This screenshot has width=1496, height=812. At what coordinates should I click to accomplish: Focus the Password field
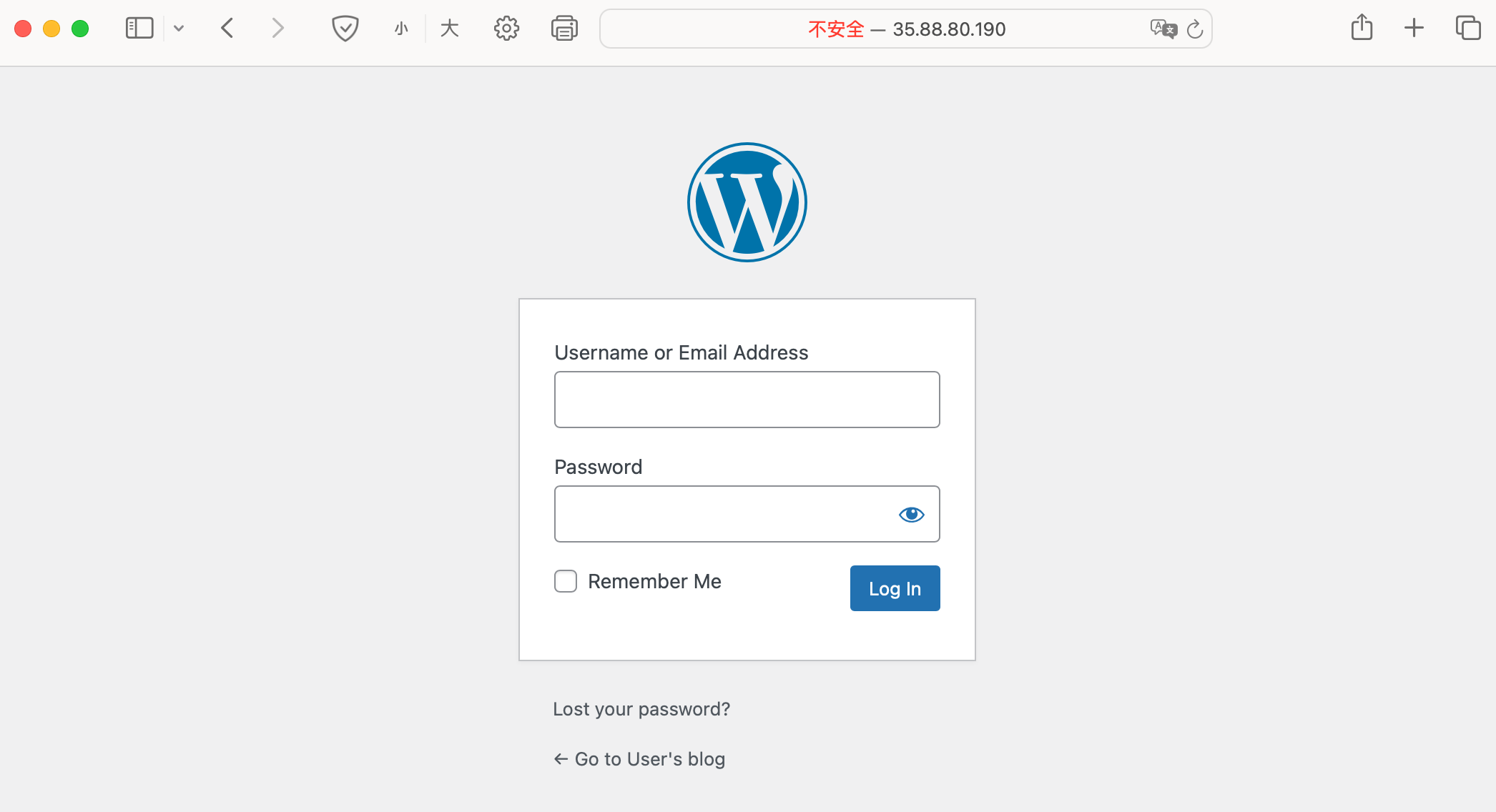click(x=747, y=514)
